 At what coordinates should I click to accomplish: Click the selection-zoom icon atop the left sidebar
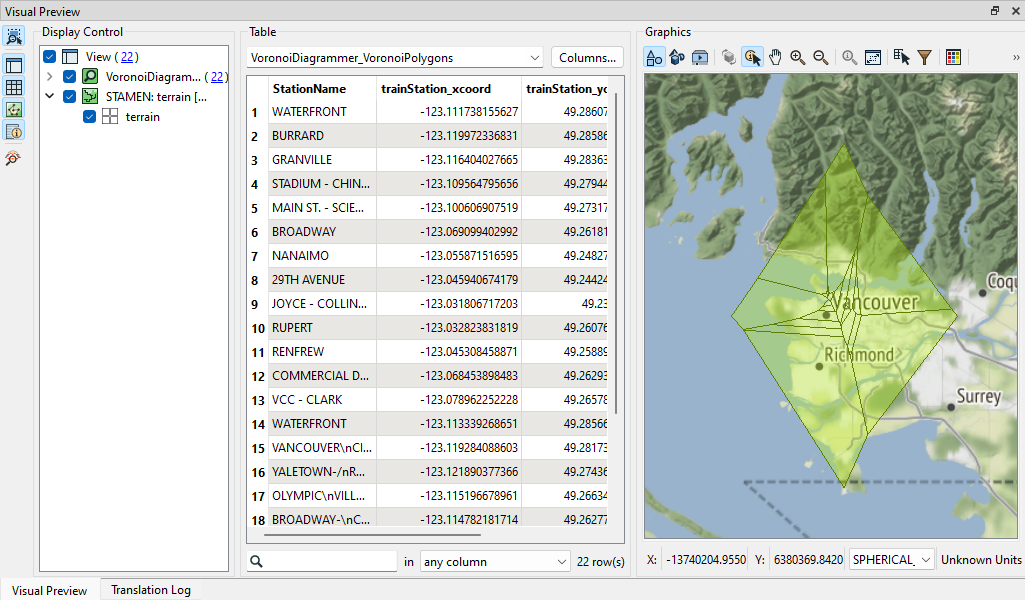[x=14, y=36]
